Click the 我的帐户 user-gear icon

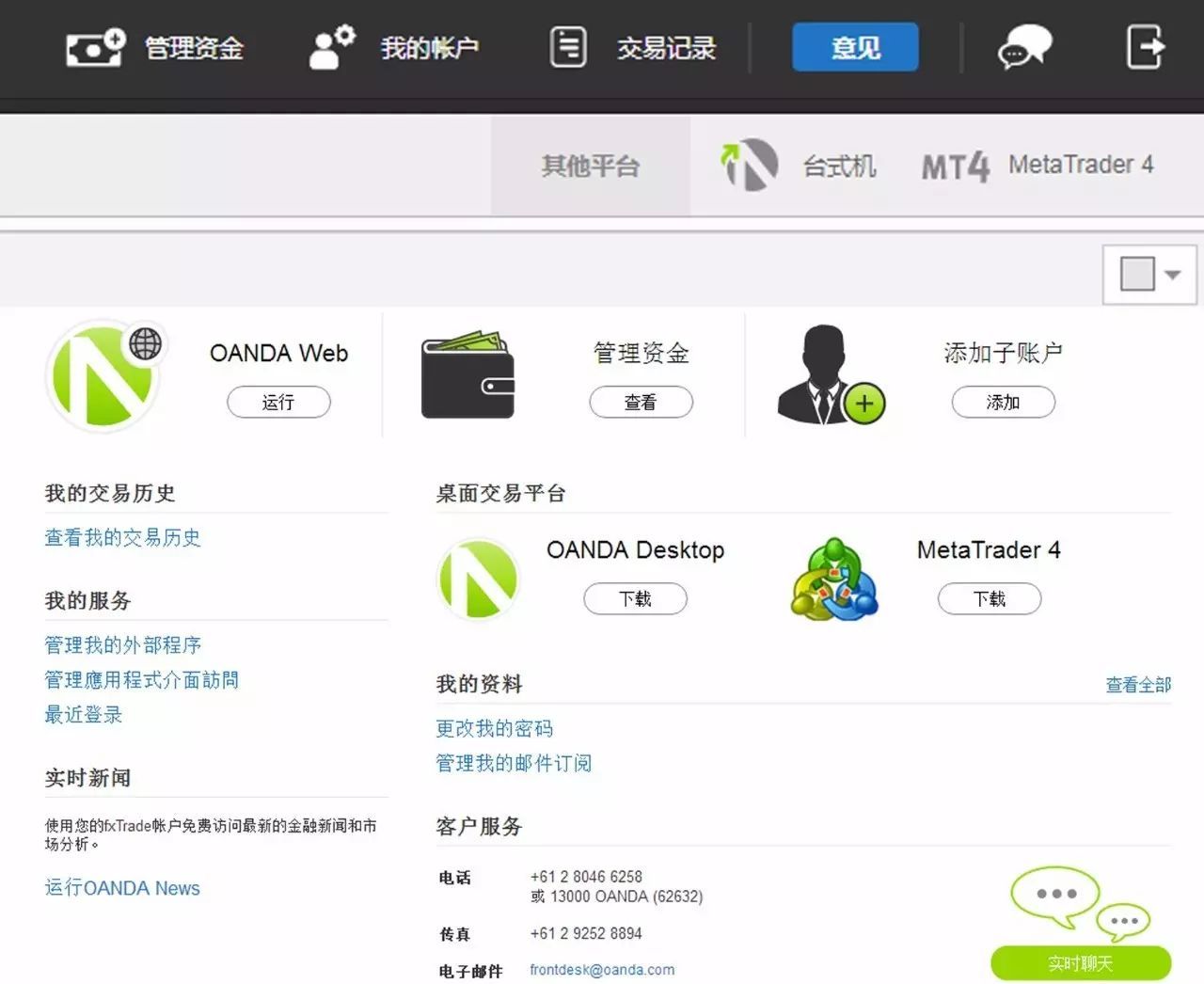332,47
